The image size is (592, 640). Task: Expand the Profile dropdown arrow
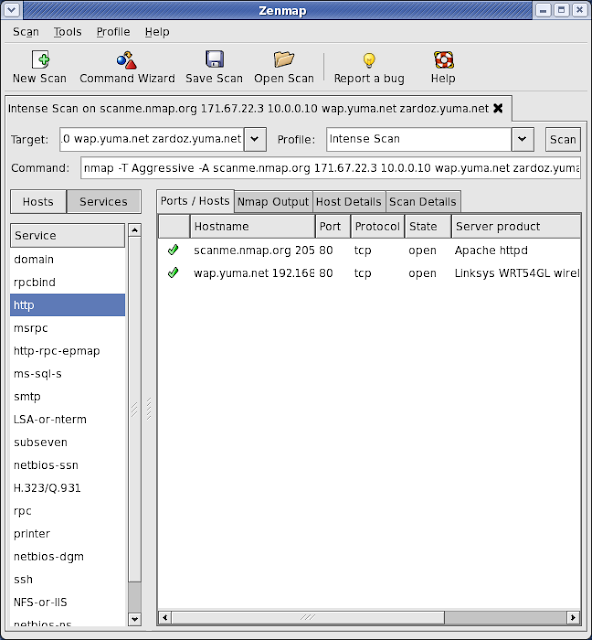coord(522,139)
